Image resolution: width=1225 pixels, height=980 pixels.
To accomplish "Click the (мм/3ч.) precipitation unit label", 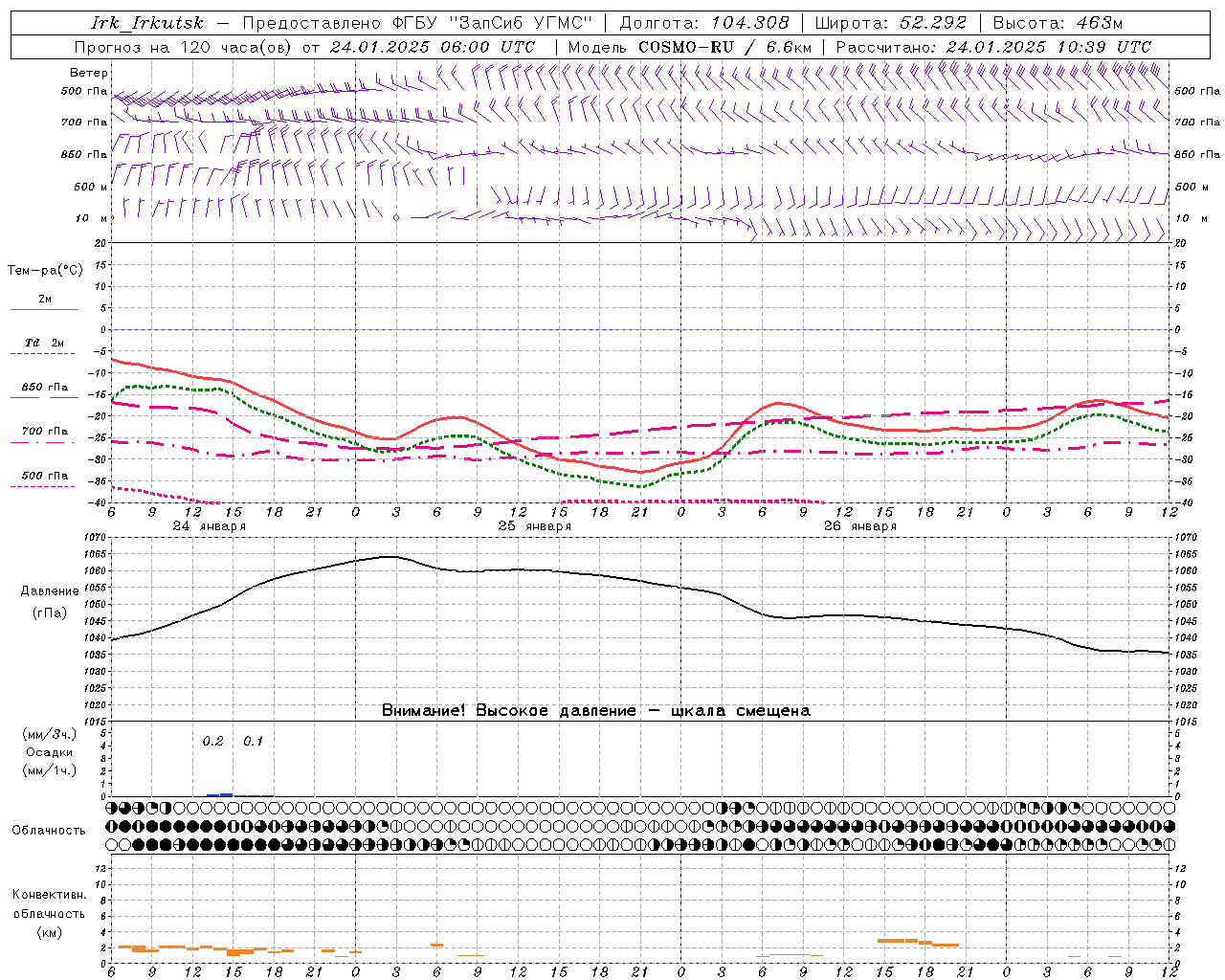I will 50,734.
